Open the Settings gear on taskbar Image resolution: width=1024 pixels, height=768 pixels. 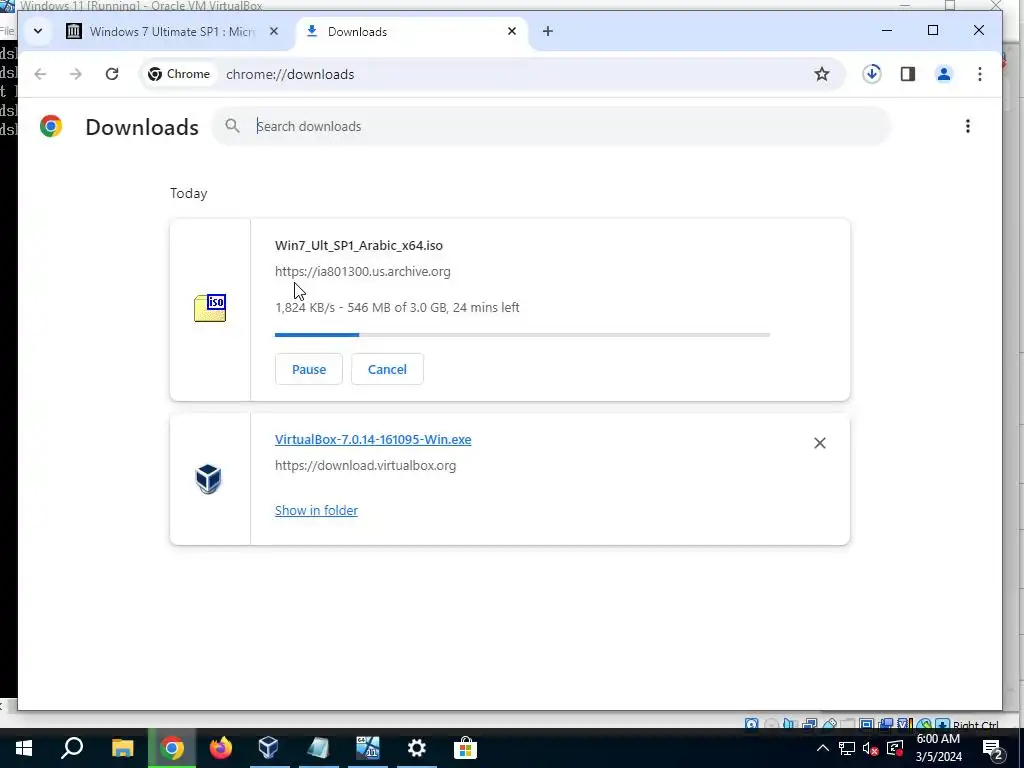[x=417, y=748]
